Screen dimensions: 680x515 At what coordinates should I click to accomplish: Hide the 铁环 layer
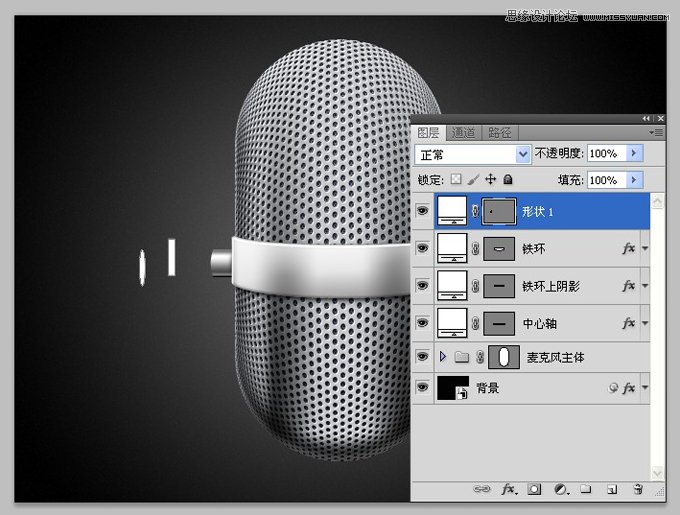[422, 248]
